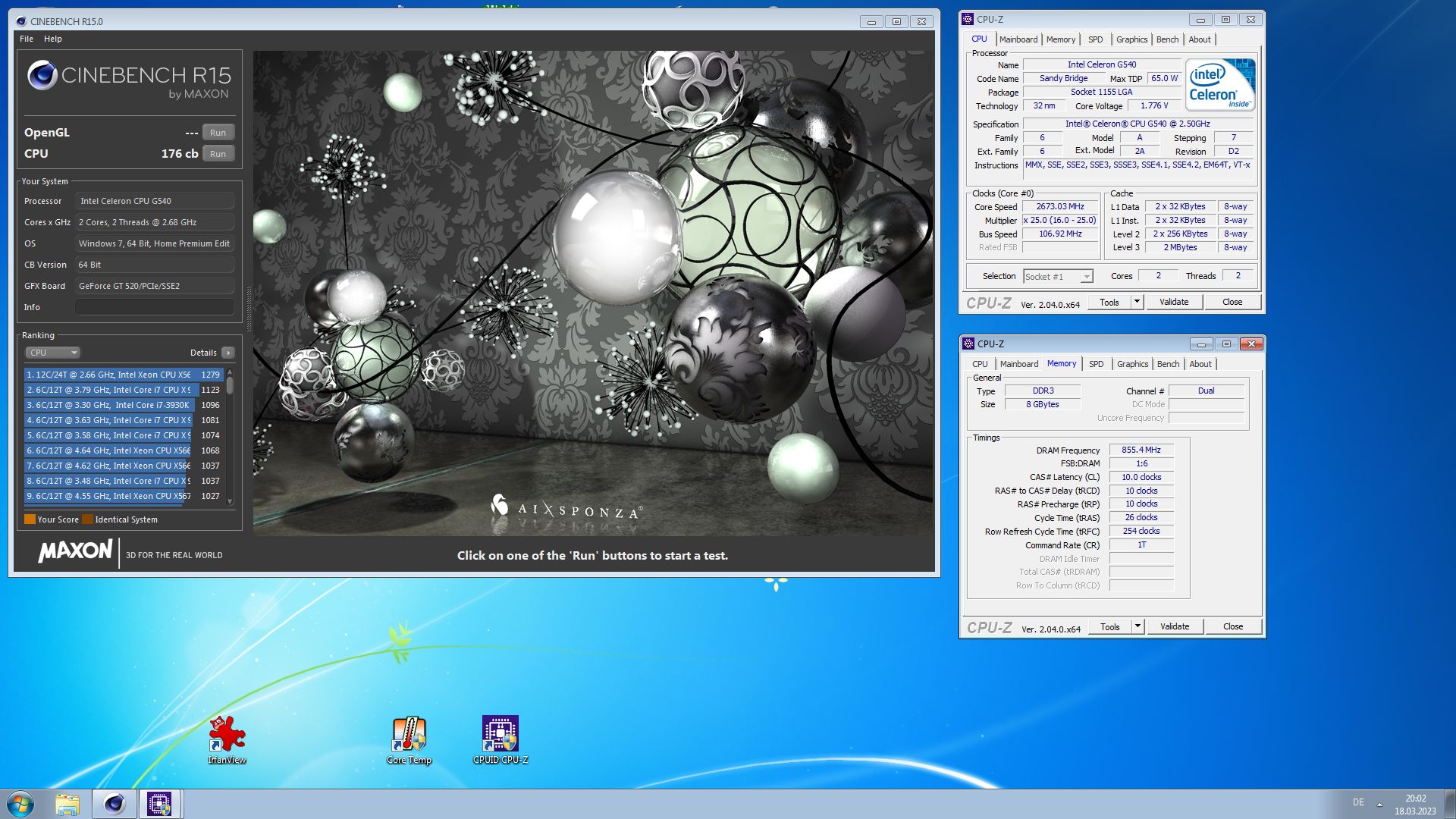Image resolution: width=1456 pixels, height=819 pixels.
Task: Select ranking entry 3 Core i7-3930K
Action: 124,405
